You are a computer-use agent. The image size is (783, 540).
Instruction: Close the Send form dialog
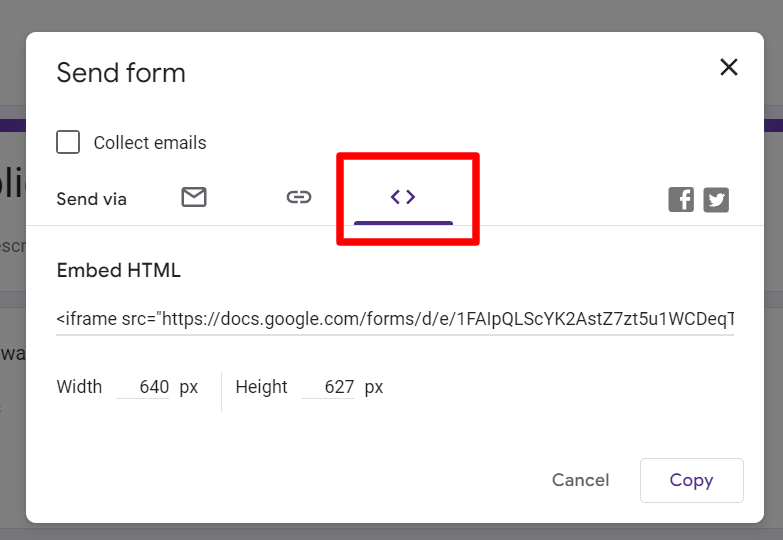coord(729,67)
